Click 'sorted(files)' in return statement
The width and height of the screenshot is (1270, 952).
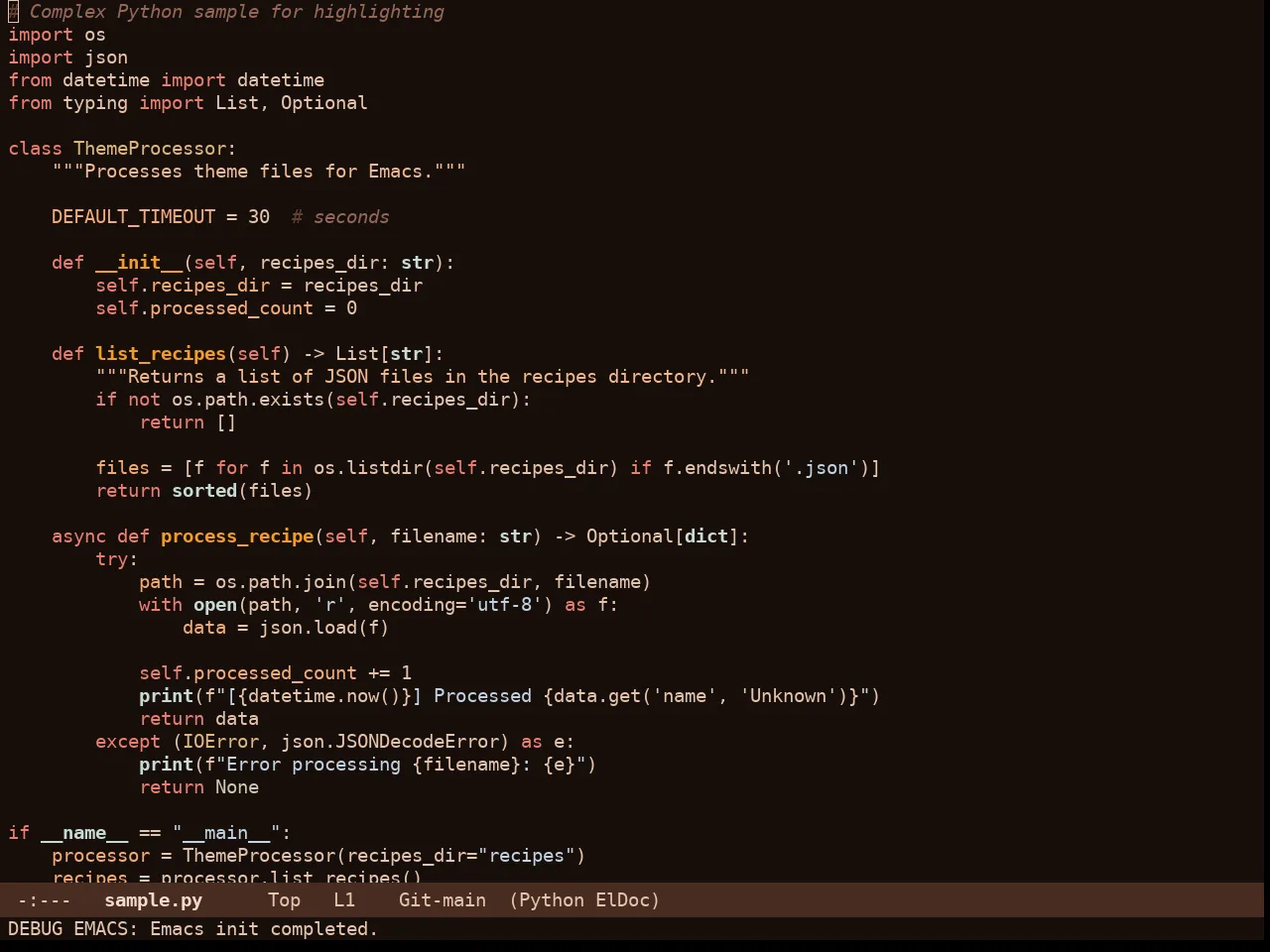(242, 491)
